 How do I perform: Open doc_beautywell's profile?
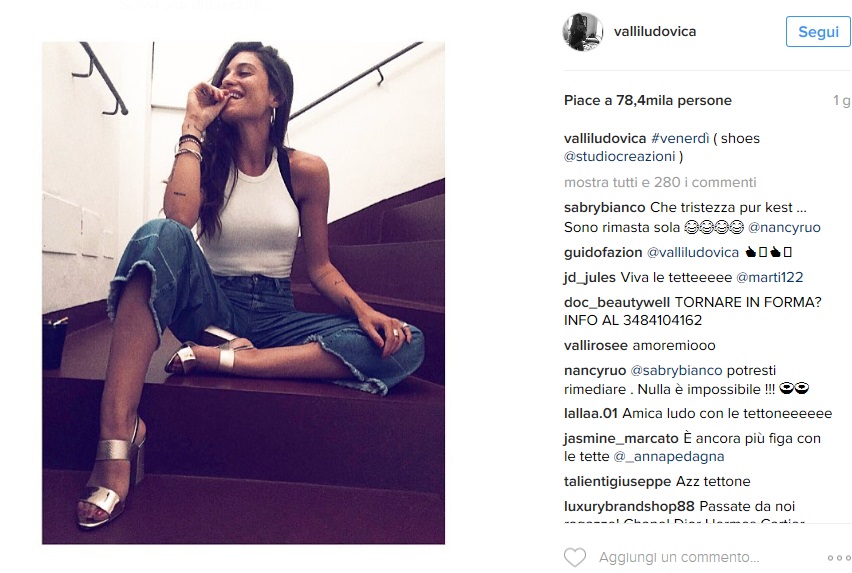pos(617,303)
